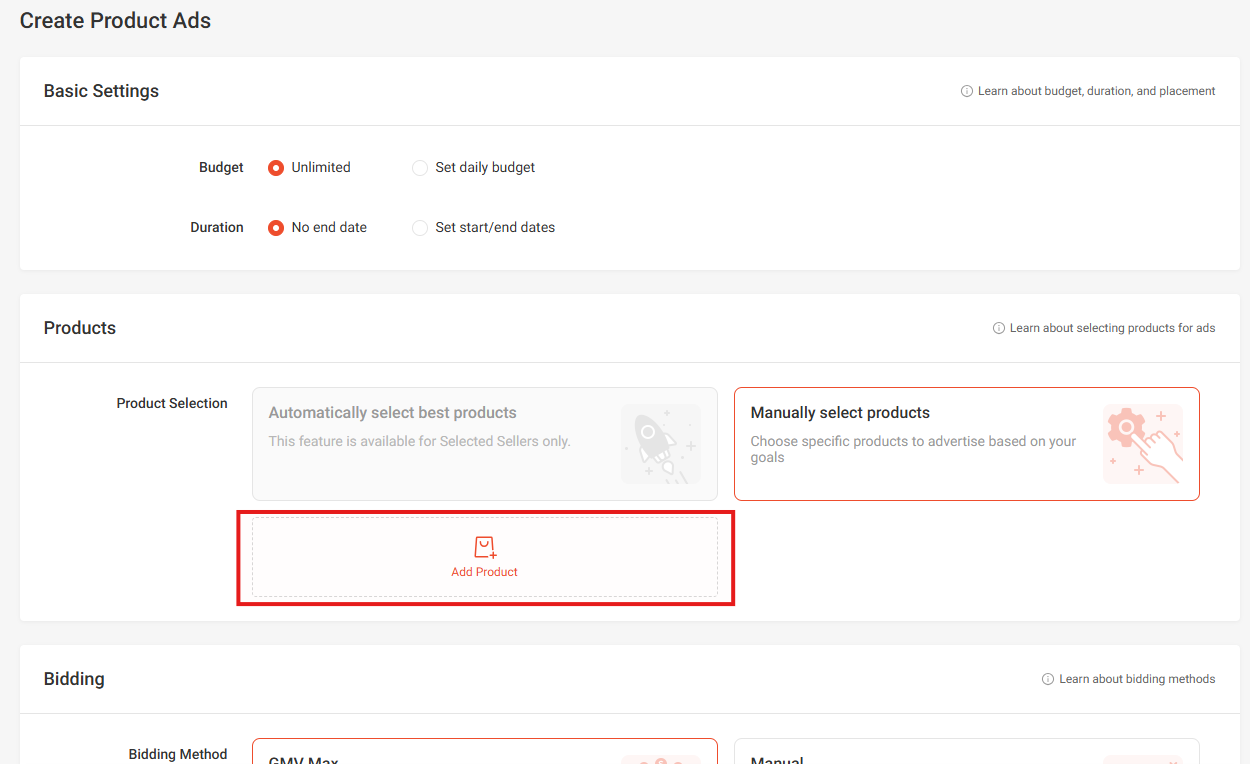
Task: Click gear and hand illustration in manual card
Action: (x=1142, y=444)
